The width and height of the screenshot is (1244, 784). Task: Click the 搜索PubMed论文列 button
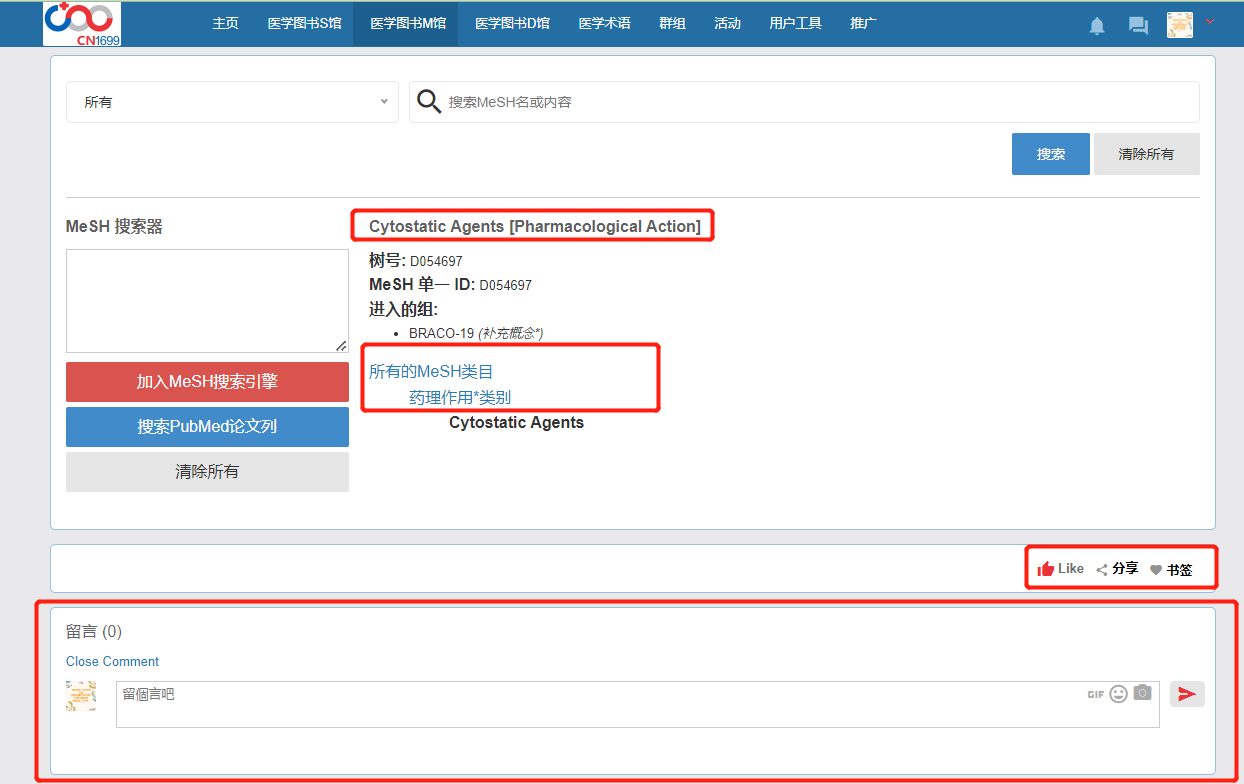(207, 426)
